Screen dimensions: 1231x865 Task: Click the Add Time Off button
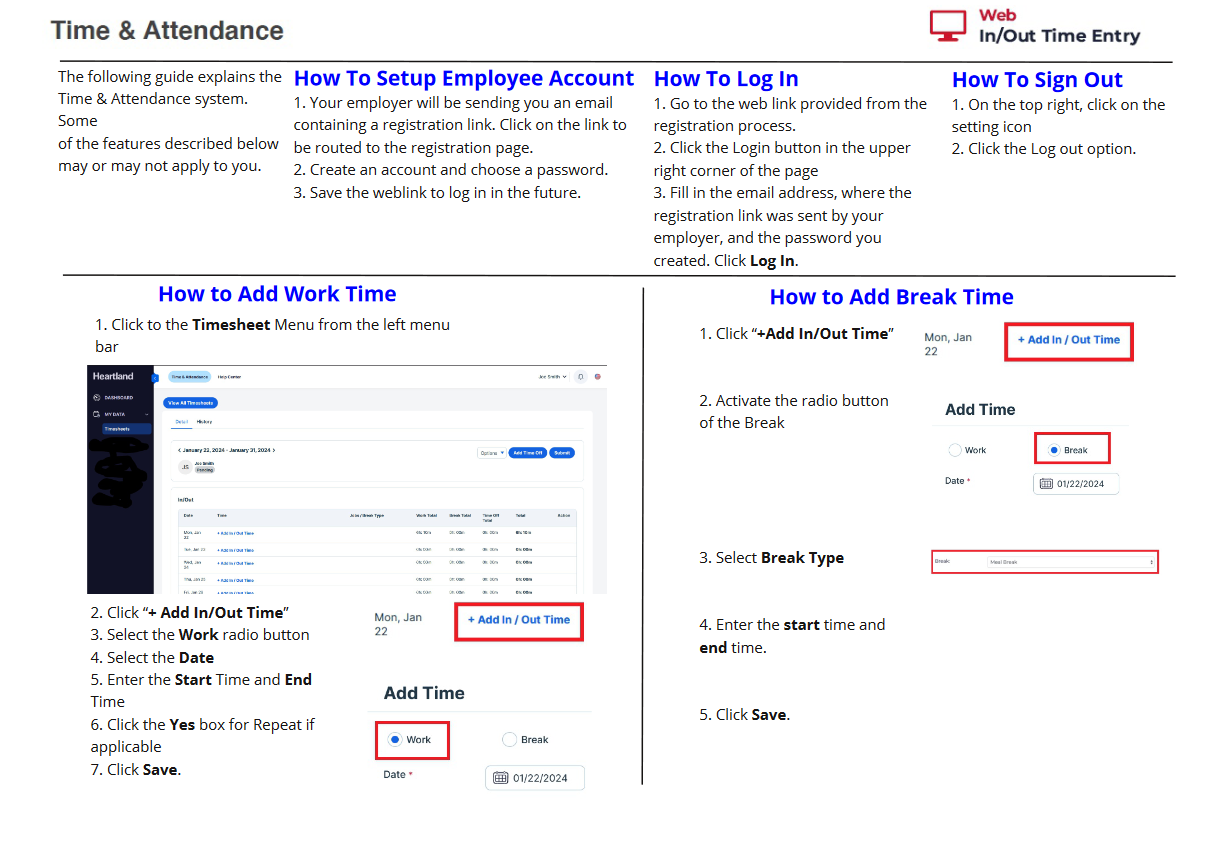pyautogui.click(x=527, y=453)
